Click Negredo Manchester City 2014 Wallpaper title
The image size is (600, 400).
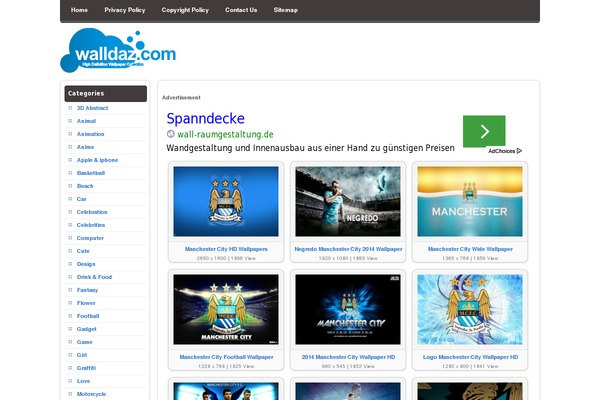[x=348, y=249]
